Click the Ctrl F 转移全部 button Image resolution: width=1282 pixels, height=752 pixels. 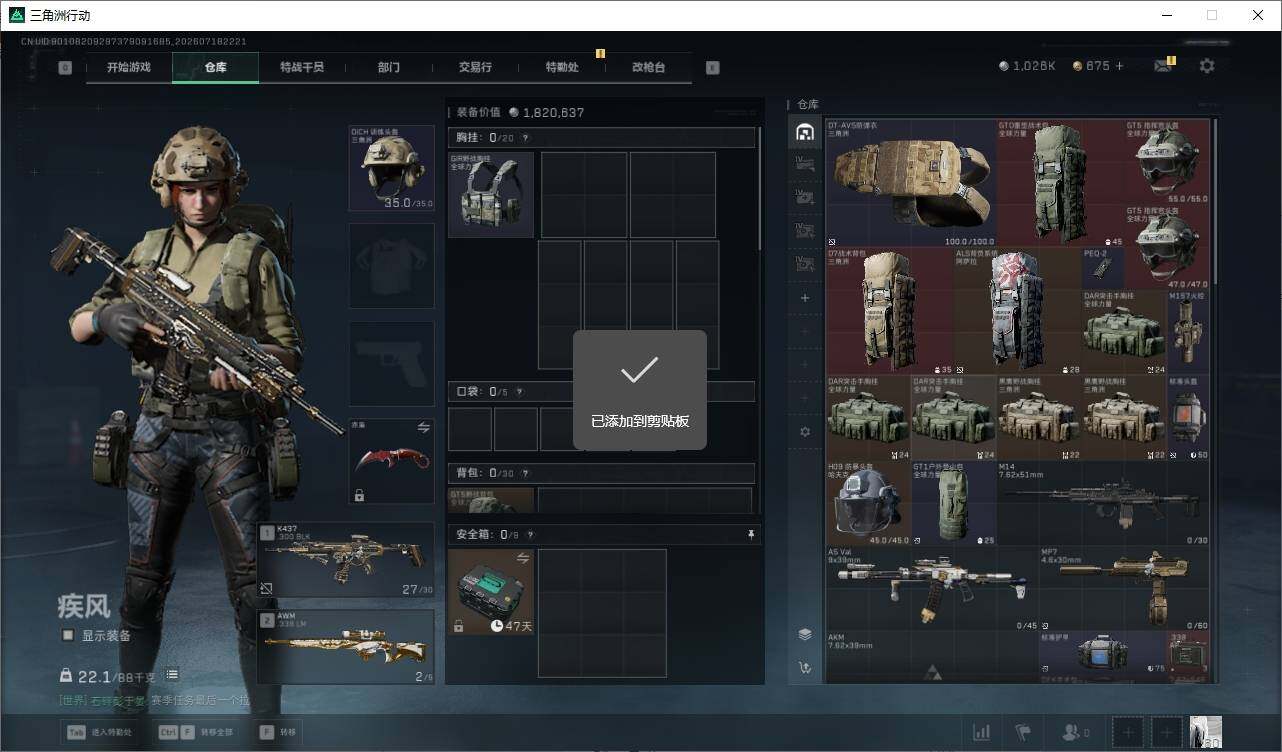click(x=195, y=732)
